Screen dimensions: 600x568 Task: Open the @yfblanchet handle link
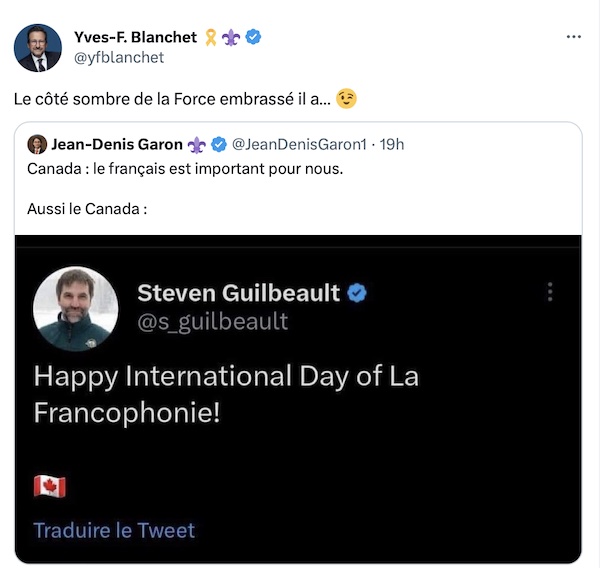pyautogui.click(x=119, y=57)
